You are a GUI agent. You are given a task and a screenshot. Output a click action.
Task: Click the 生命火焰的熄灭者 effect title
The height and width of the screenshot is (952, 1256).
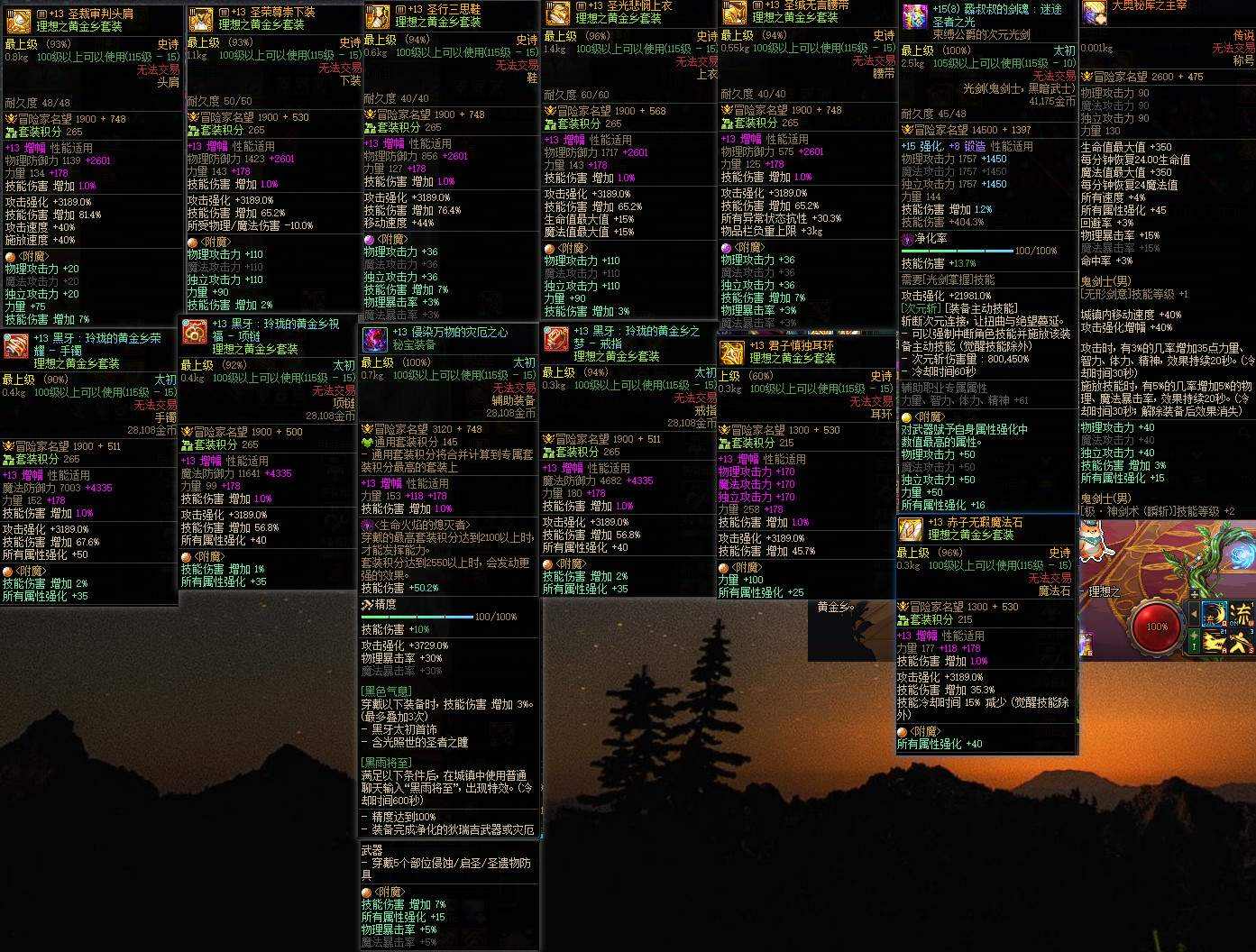[x=421, y=525]
